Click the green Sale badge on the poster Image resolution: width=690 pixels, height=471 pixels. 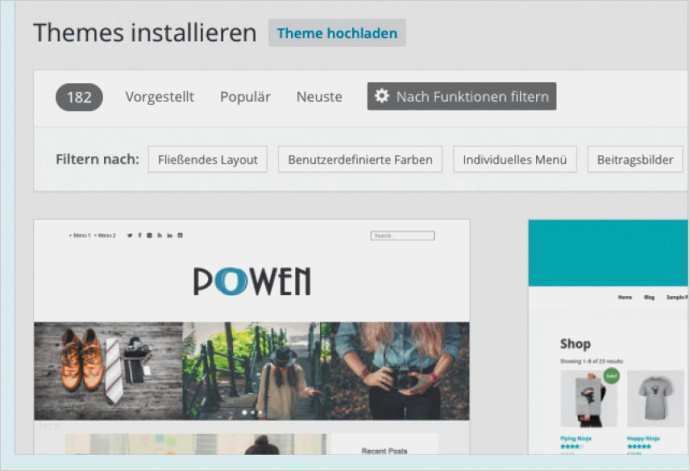(x=610, y=375)
